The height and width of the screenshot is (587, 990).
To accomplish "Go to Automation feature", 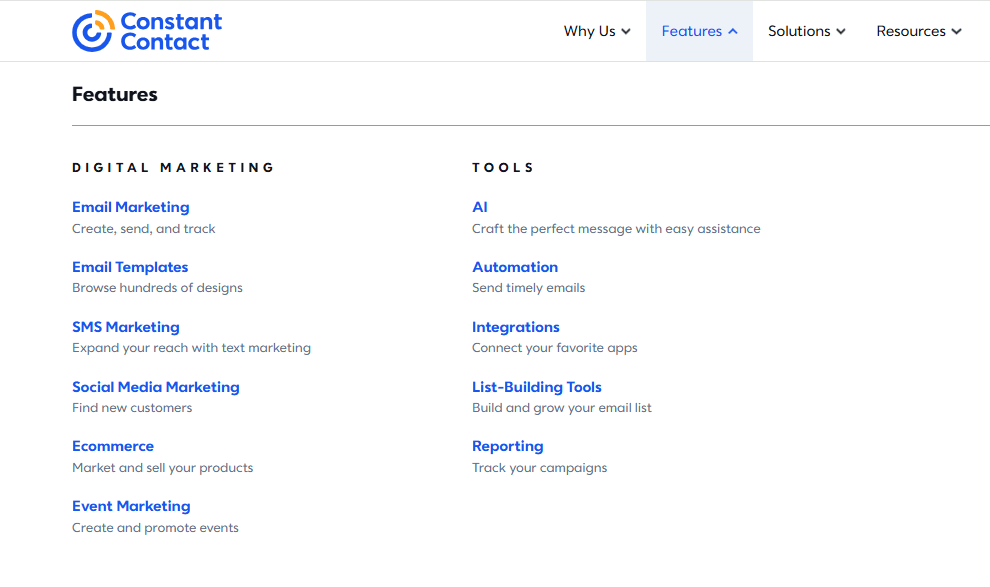I will [515, 267].
